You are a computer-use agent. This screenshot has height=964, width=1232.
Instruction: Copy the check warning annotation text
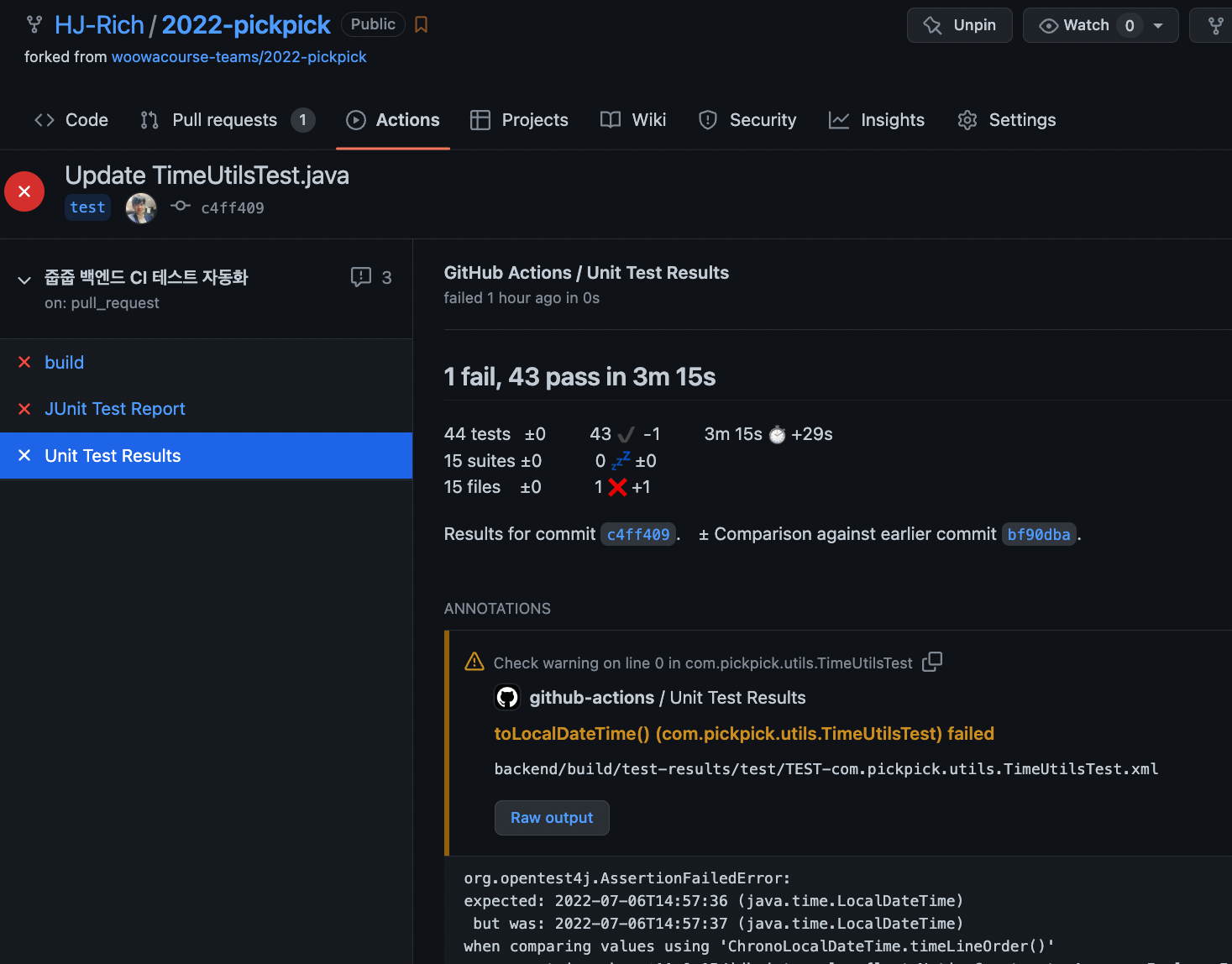click(932, 662)
